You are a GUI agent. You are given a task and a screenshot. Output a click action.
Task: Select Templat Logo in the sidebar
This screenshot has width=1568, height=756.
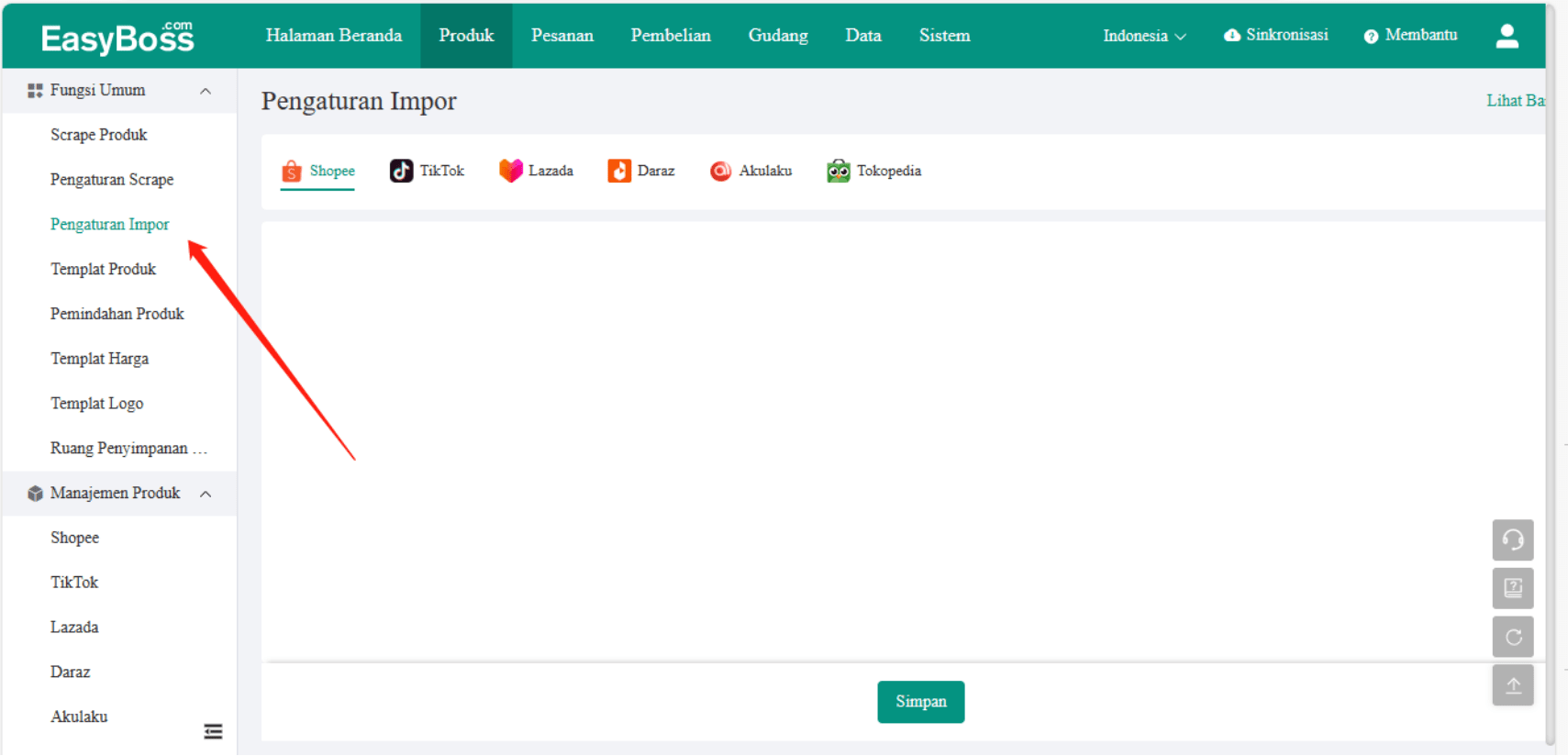pos(96,404)
